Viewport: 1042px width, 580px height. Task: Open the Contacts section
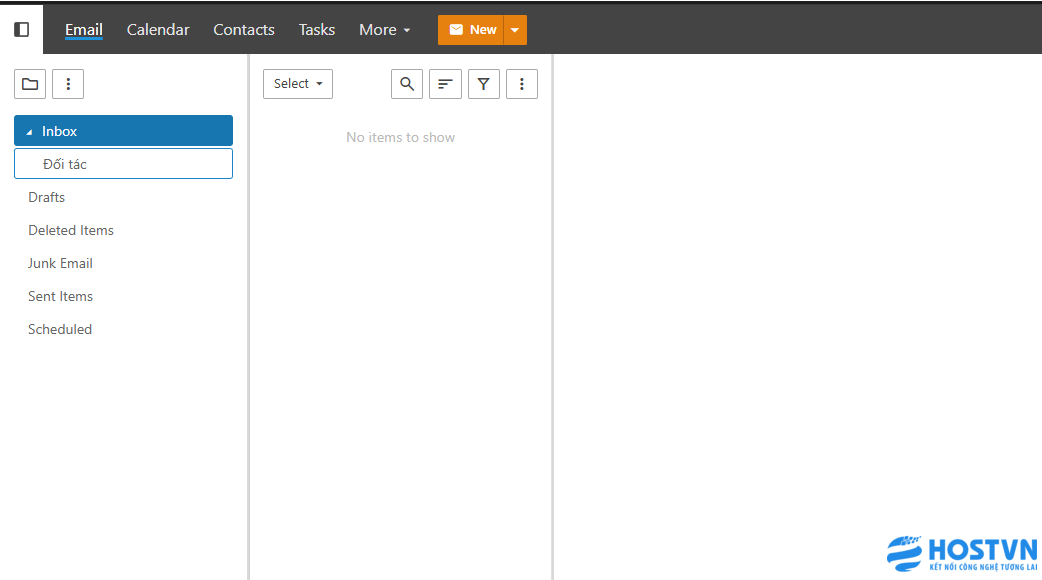pos(244,30)
